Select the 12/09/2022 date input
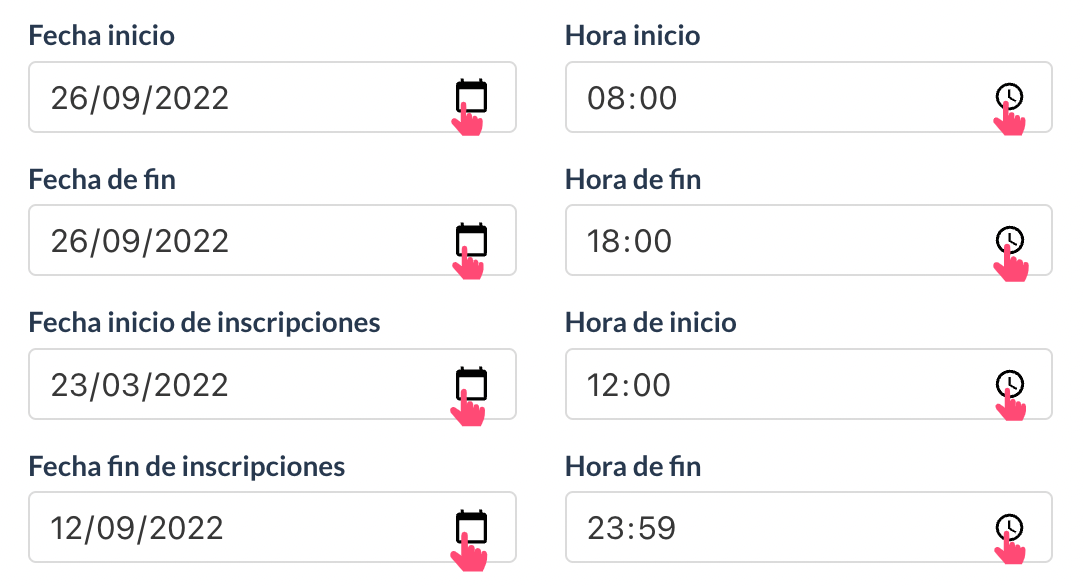The image size is (1084, 586). tap(272, 527)
